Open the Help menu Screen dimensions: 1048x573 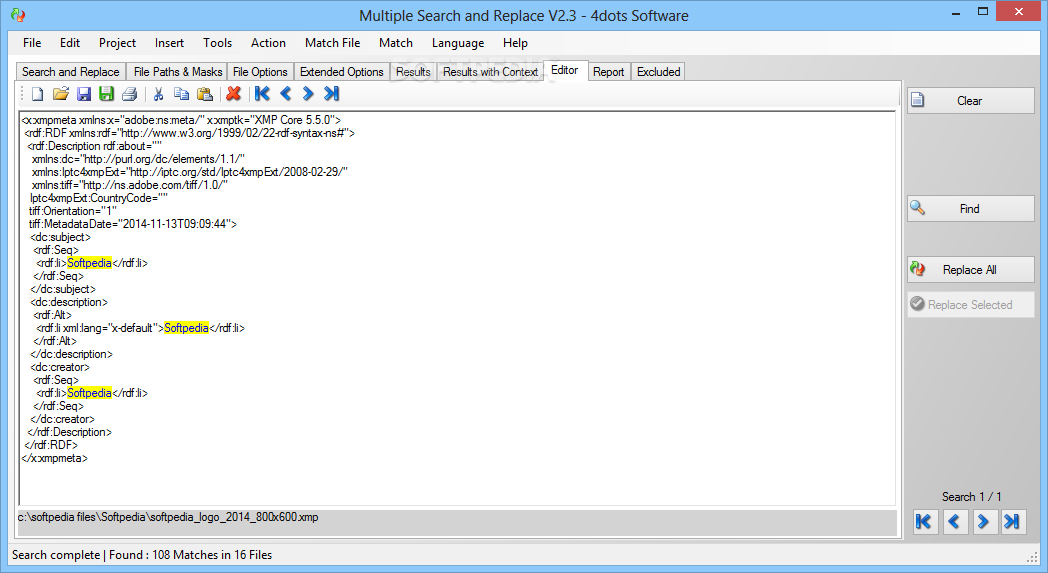[x=515, y=43]
